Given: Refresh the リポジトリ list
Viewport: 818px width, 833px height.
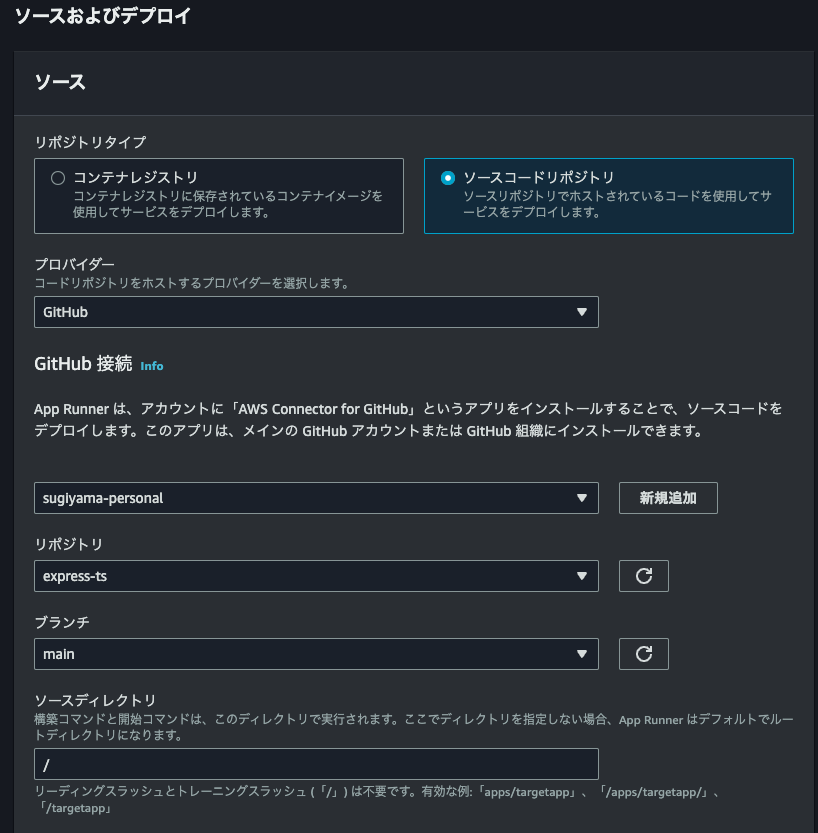Looking at the screenshot, I should pyautogui.click(x=644, y=576).
